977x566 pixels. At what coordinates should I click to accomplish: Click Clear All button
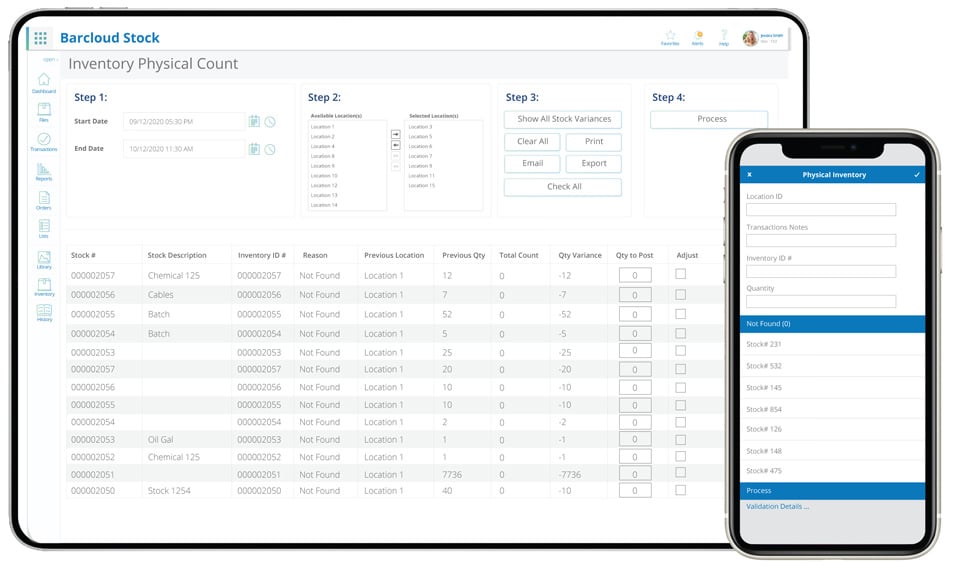[x=532, y=142]
